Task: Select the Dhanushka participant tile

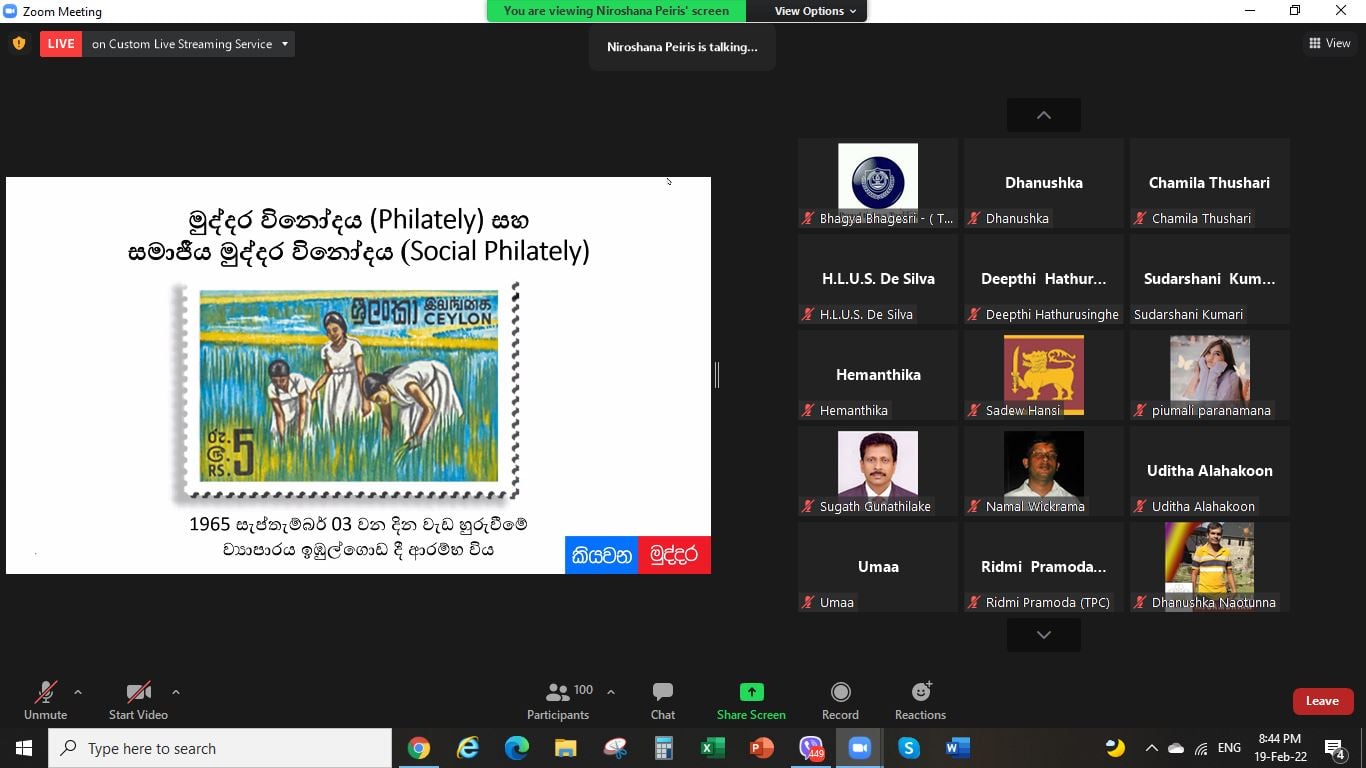Action: [1044, 183]
